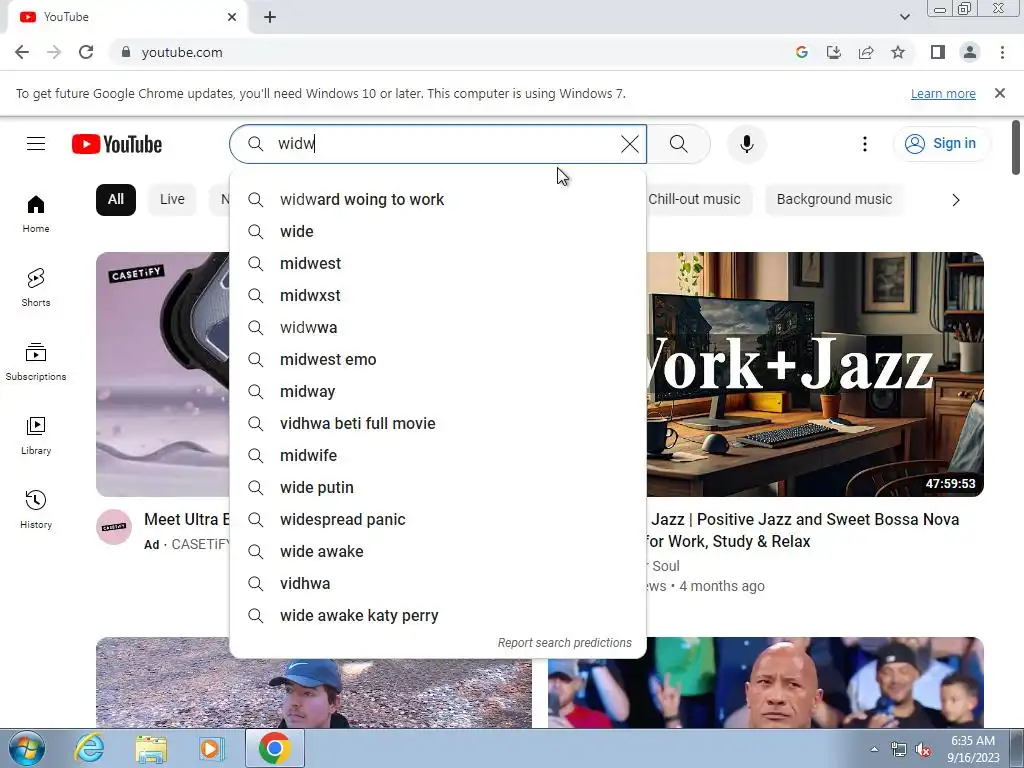Image resolution: width=1024 pixels, height=768 pixels.
Task: Choose suggestion 'vidhwa beti full movie'
Action: coord(438,423)
